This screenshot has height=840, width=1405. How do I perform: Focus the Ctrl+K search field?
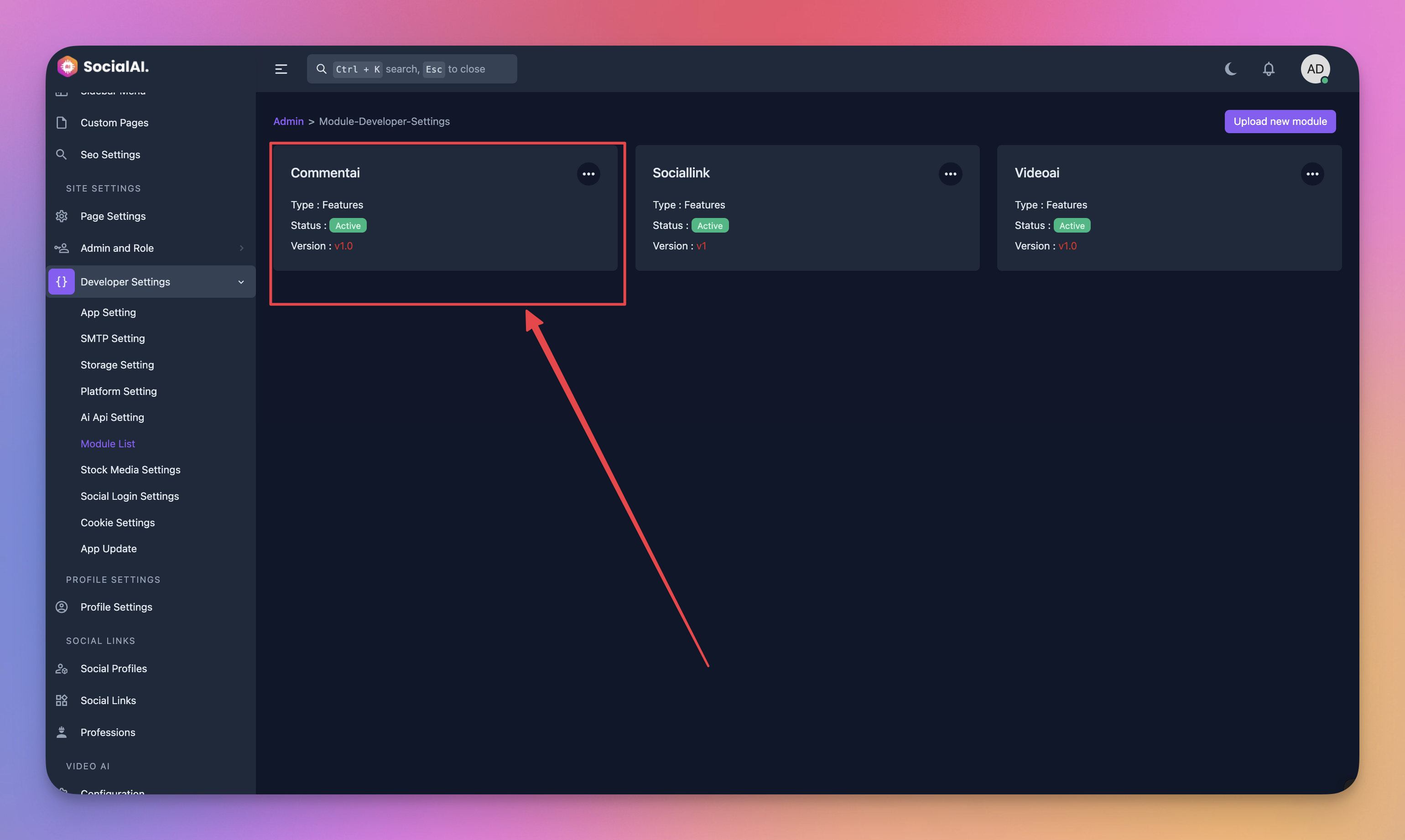click(x=411, y=69)
